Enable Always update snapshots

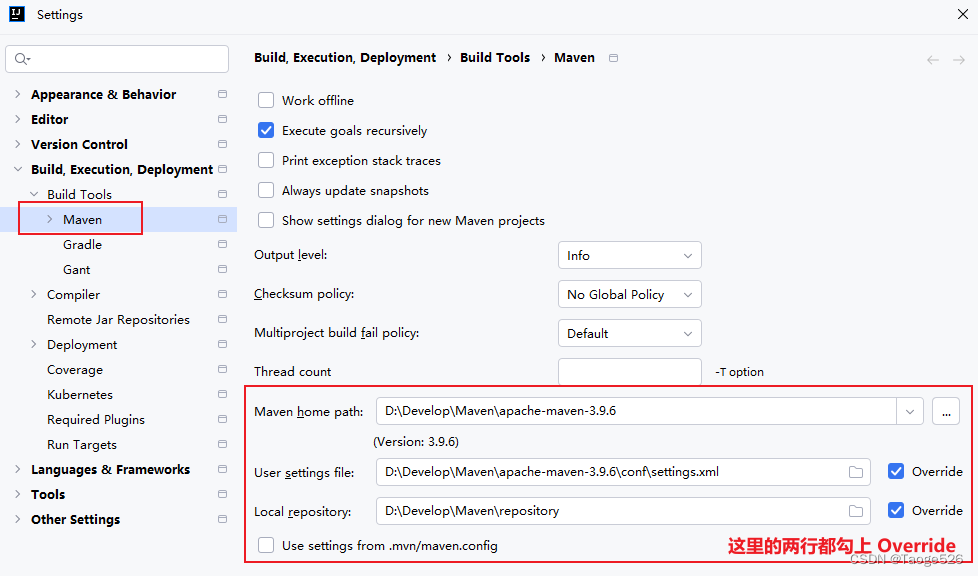[x=266, y=190]
